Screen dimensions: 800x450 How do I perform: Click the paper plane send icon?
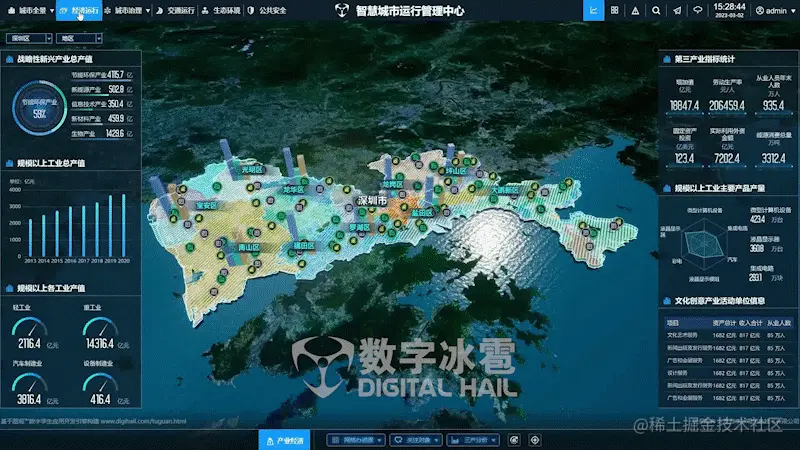(677, 10)
